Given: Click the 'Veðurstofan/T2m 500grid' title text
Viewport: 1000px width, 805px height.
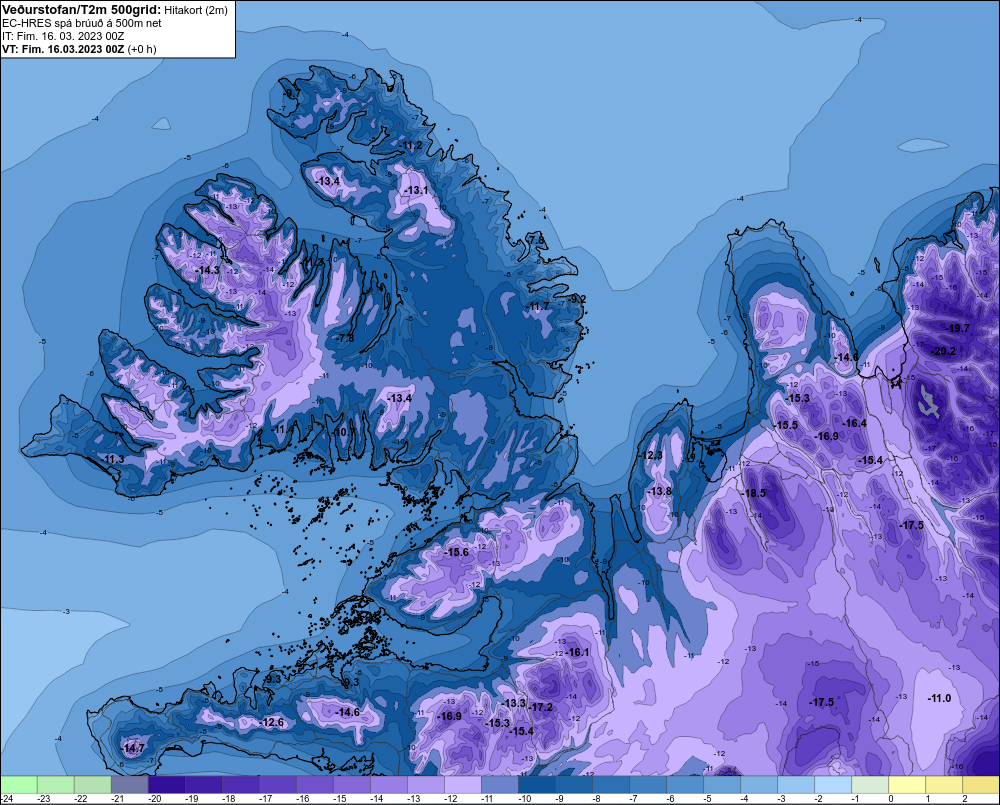Looking at the screenshot, I should click(81, 9).
